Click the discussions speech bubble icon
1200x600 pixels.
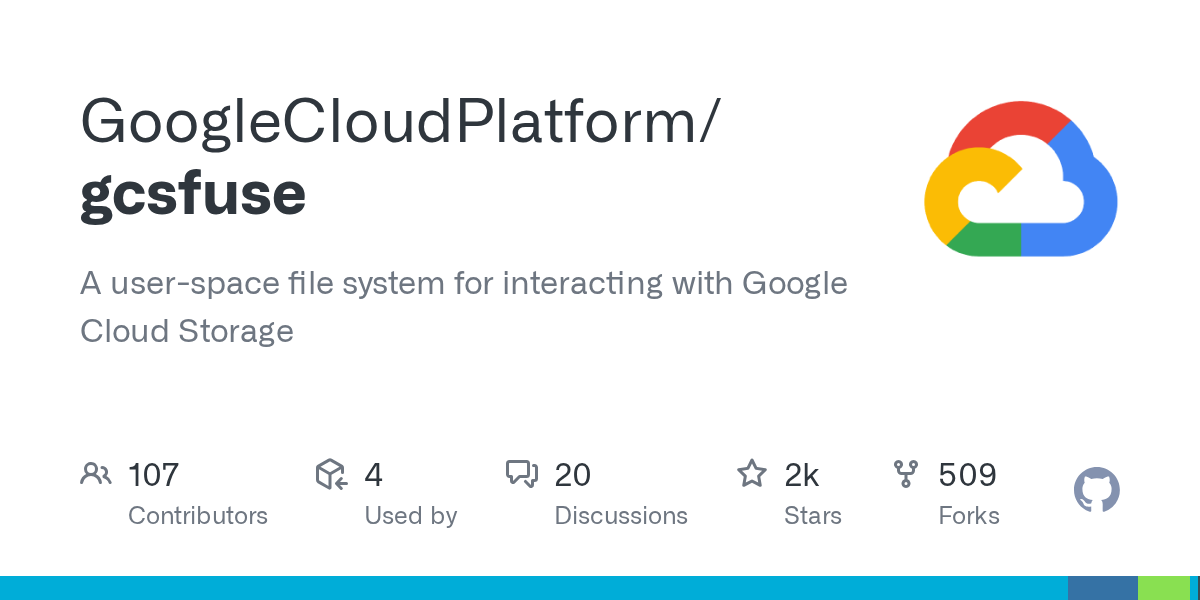(522, 474)
